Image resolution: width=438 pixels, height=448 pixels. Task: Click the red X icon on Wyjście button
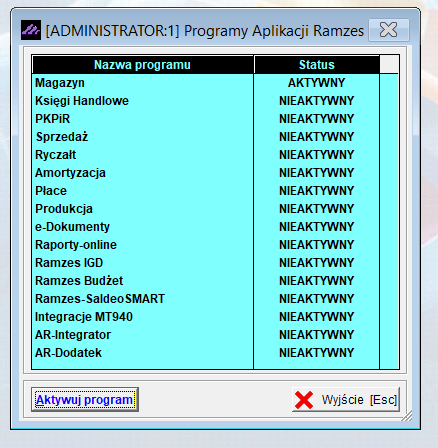click(x=304, y=400)
